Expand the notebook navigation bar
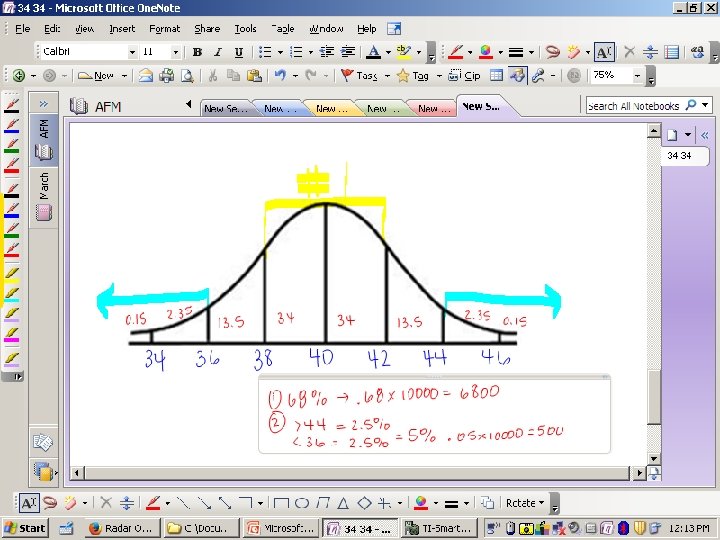Screen dimensions: 720x540 click(44, 104)
